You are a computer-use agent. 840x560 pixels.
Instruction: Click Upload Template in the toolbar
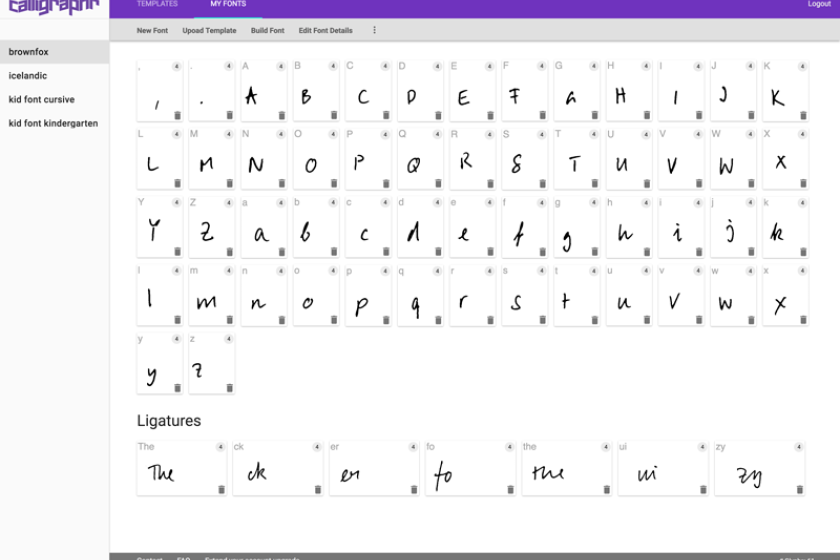coord(209,31)
